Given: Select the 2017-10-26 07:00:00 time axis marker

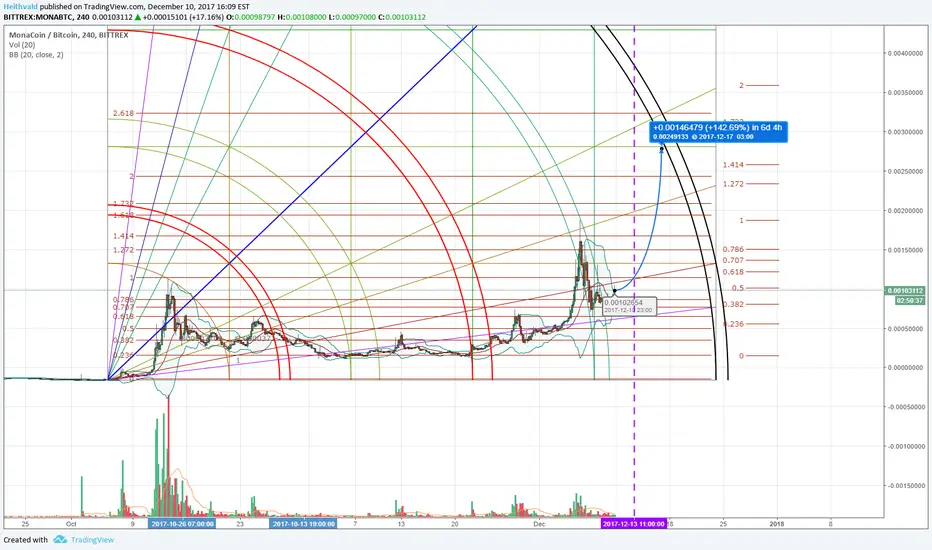Looking at the screenshot, I should point(182,524).
